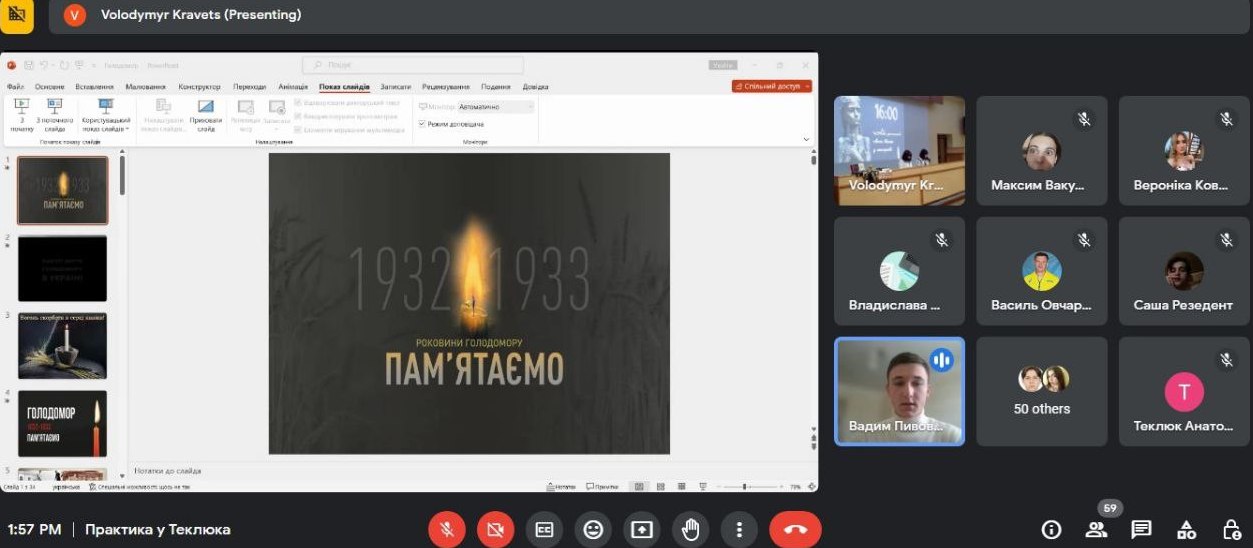
Task: Click the Present now screen share icon
Action: [641, 530]
